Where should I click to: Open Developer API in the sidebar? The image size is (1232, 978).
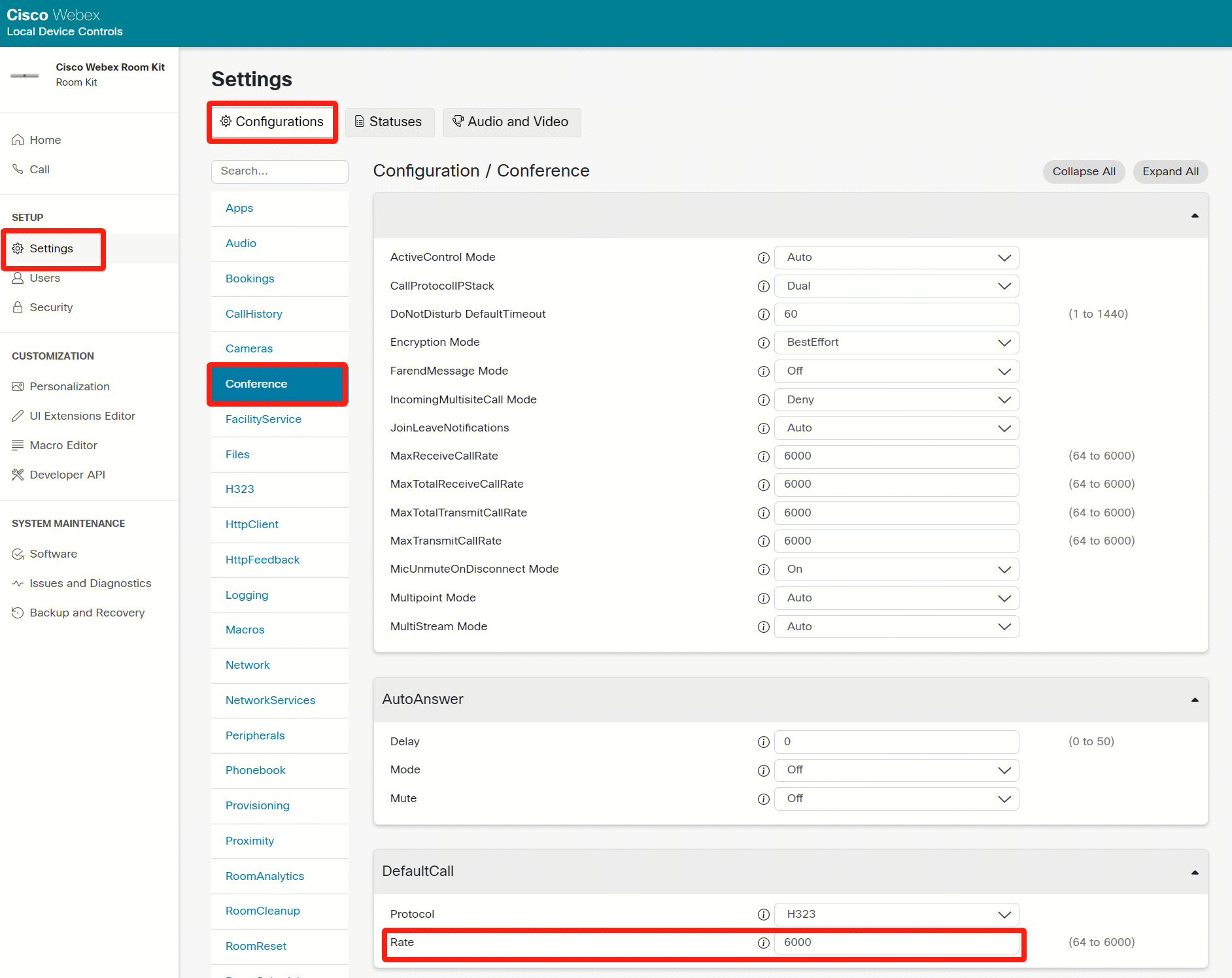[67, 475]
